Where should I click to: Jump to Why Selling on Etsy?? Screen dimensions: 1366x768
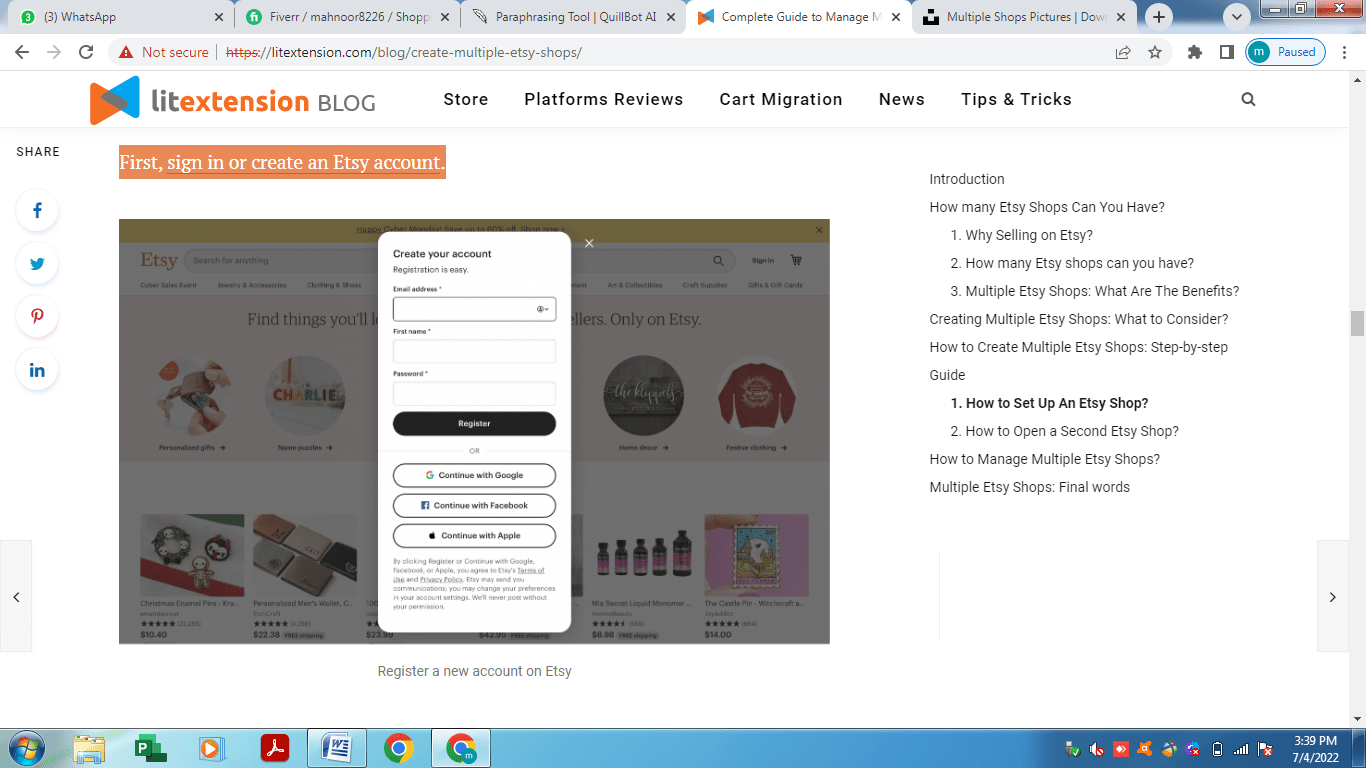(1022, 235)
